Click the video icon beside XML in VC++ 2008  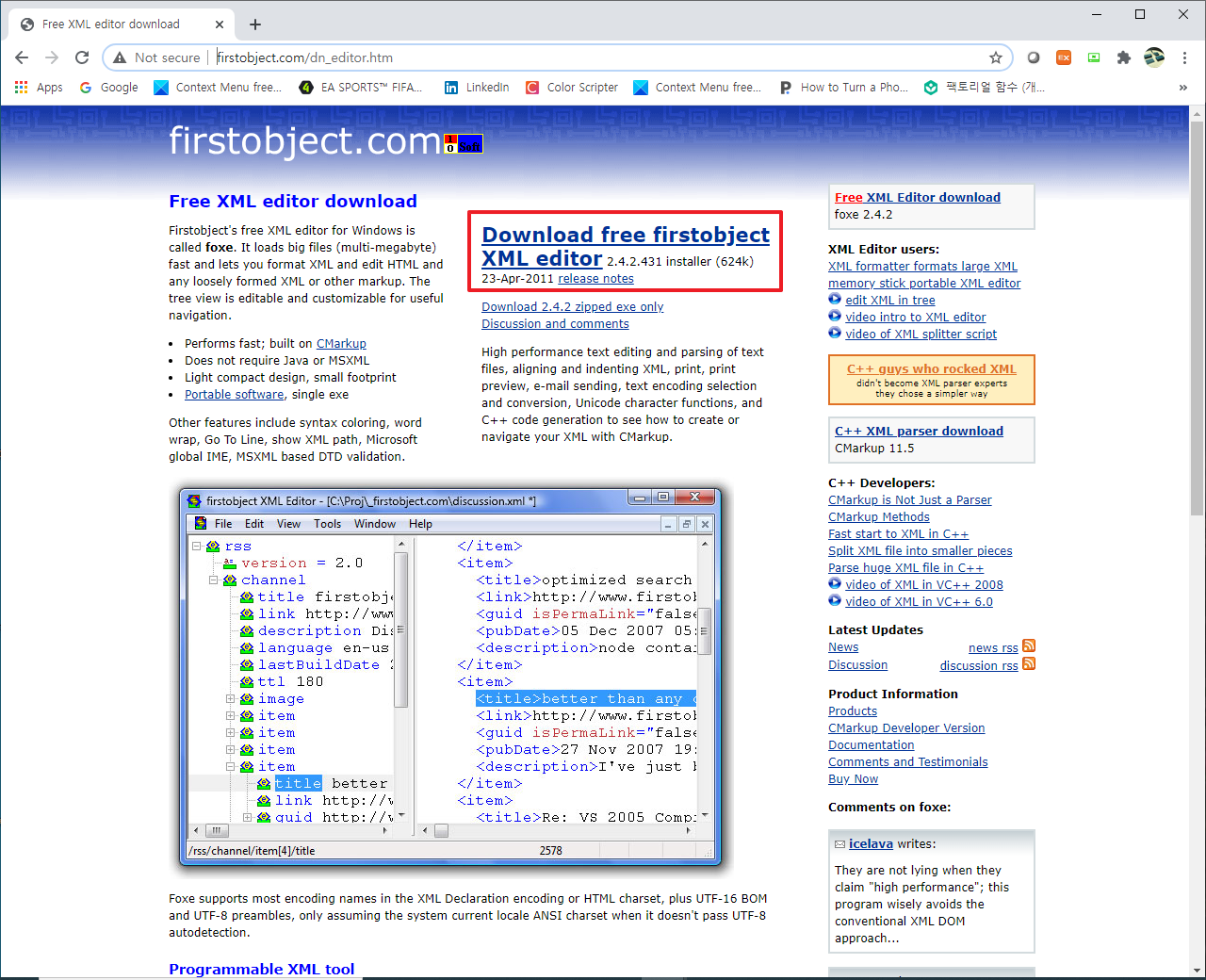tap(835, 584)
